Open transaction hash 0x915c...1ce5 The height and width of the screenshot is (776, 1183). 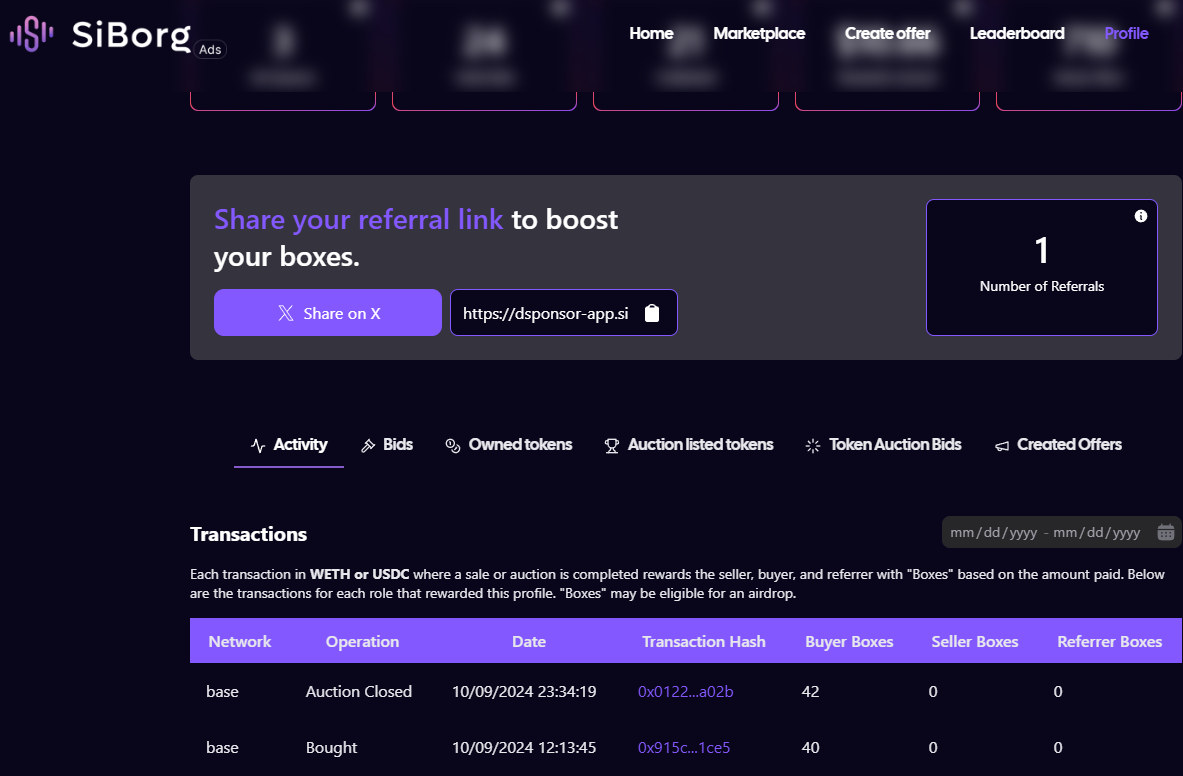683,747
